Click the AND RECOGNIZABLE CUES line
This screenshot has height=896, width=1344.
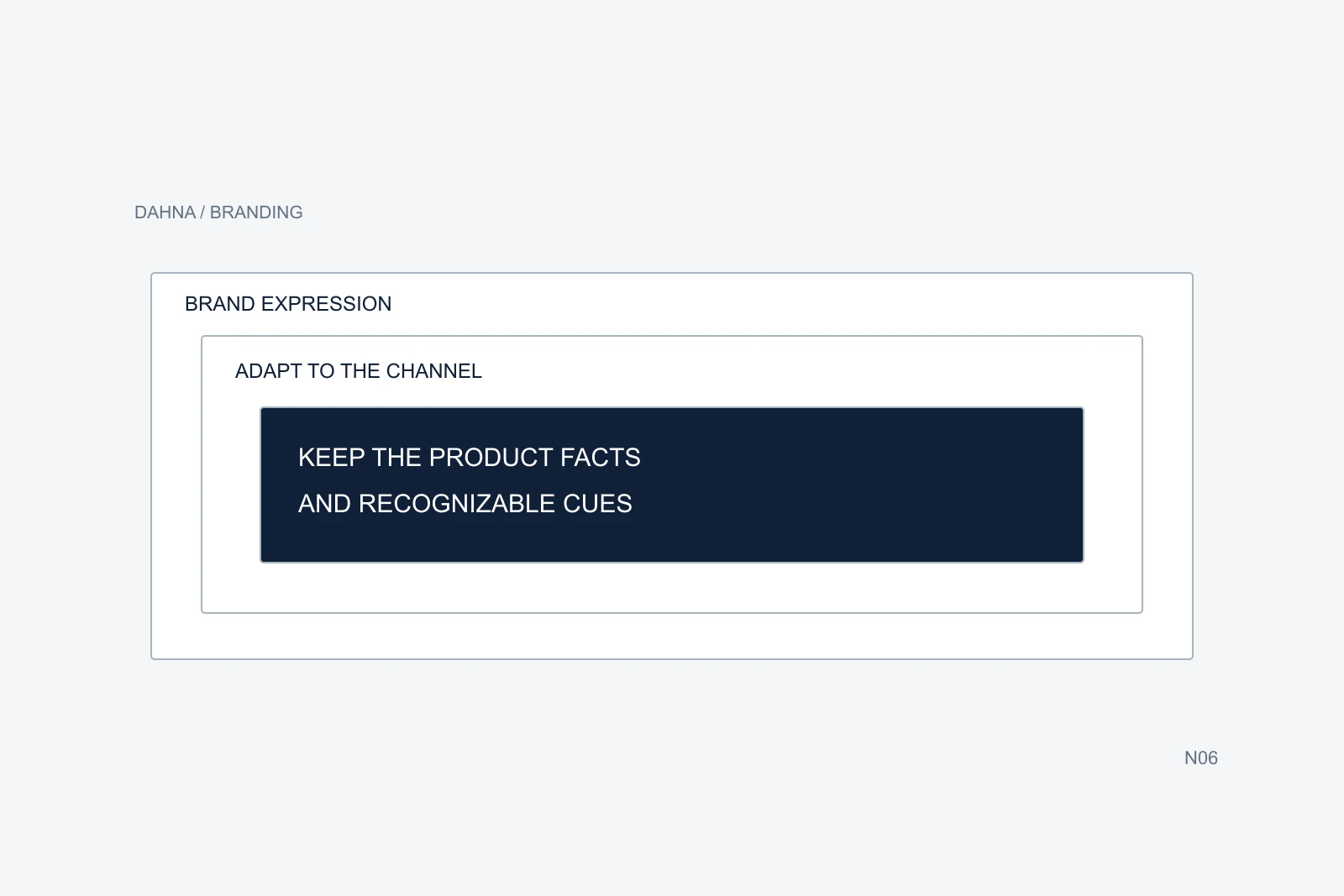[x=465, y=504]
